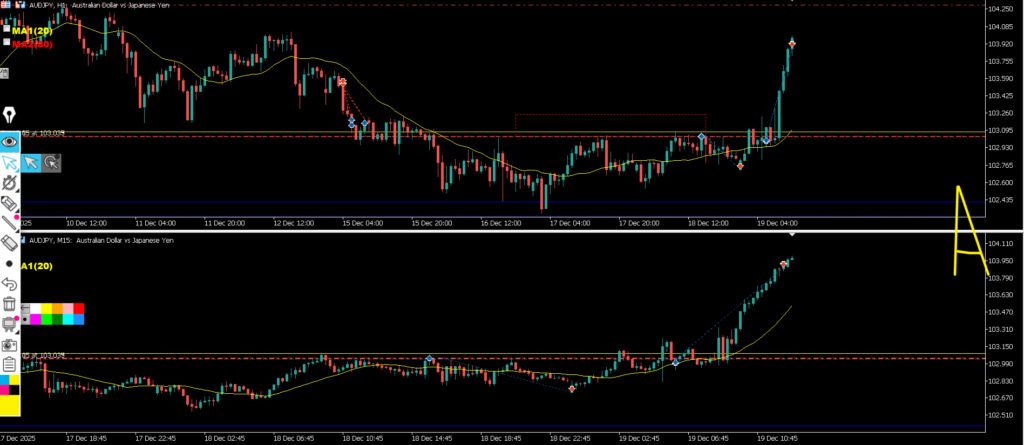Expand the marker highlighter tool options
Image resolution: width=1024 pixels, height=445 pixels.
click(x=10, y=203)
